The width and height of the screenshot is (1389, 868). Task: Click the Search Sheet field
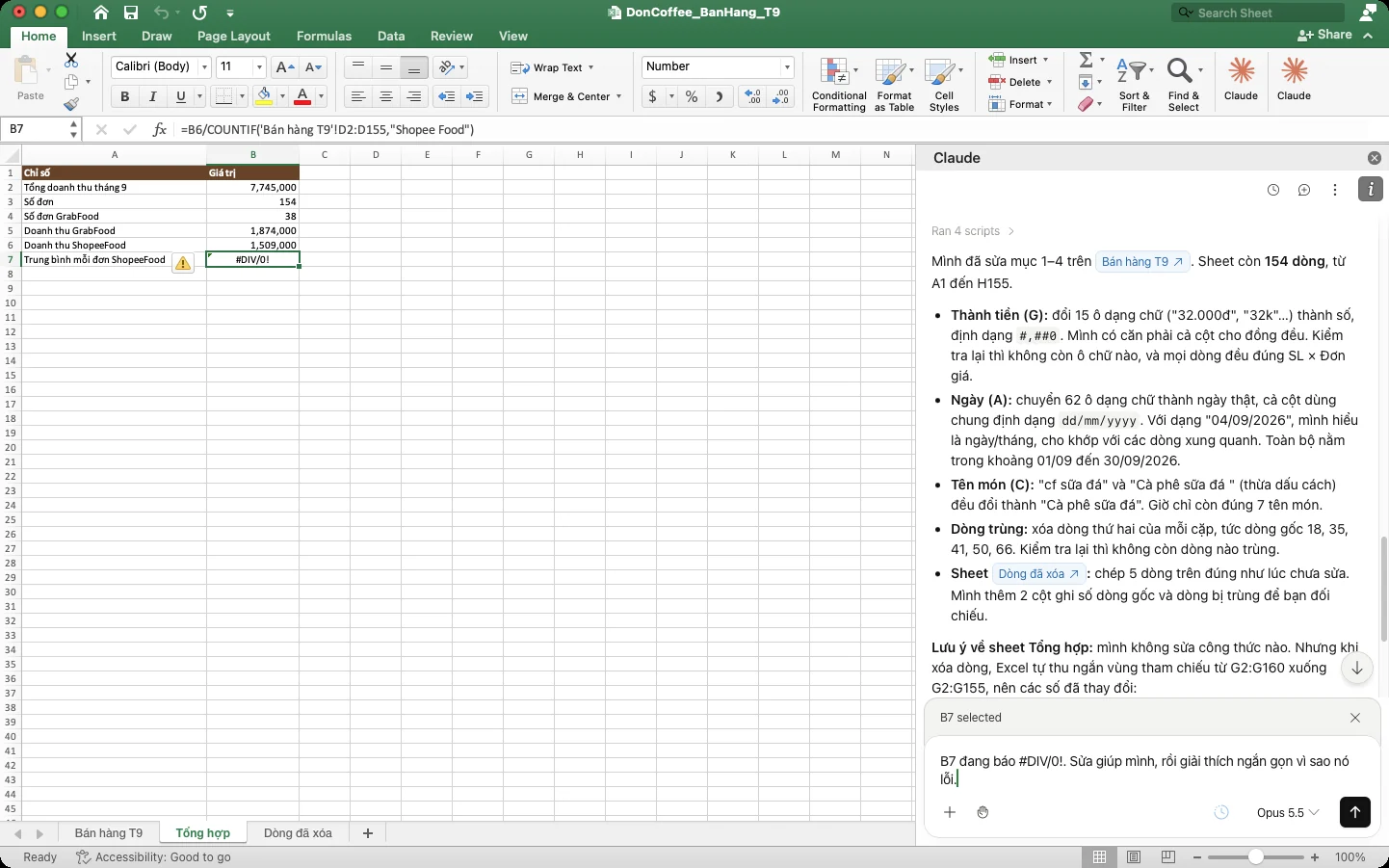coord(1258,13)
